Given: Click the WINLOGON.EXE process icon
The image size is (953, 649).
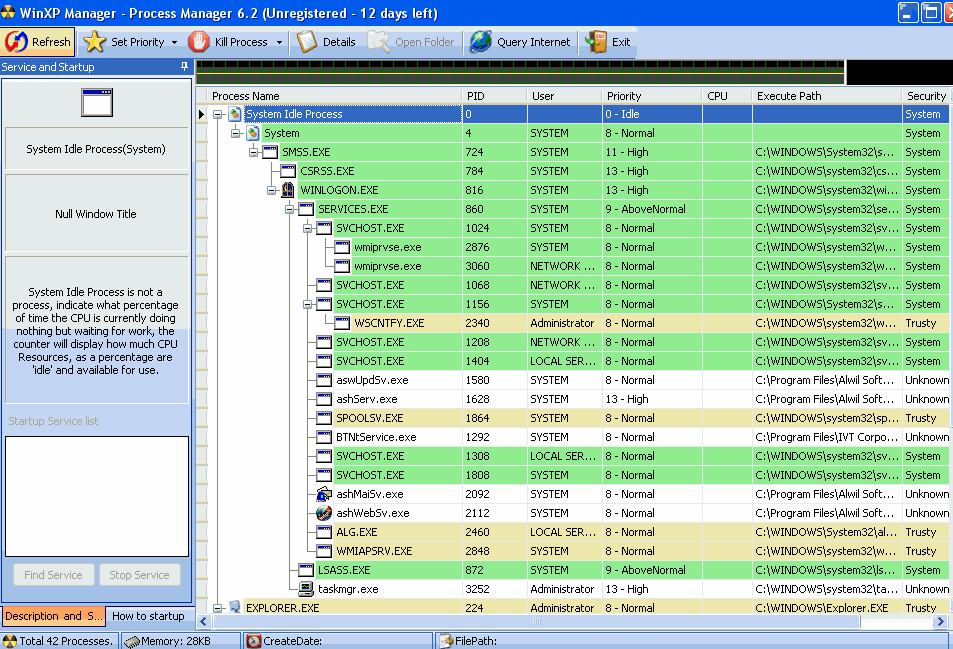Looking at the screenshot, I should tap(288, 190).
